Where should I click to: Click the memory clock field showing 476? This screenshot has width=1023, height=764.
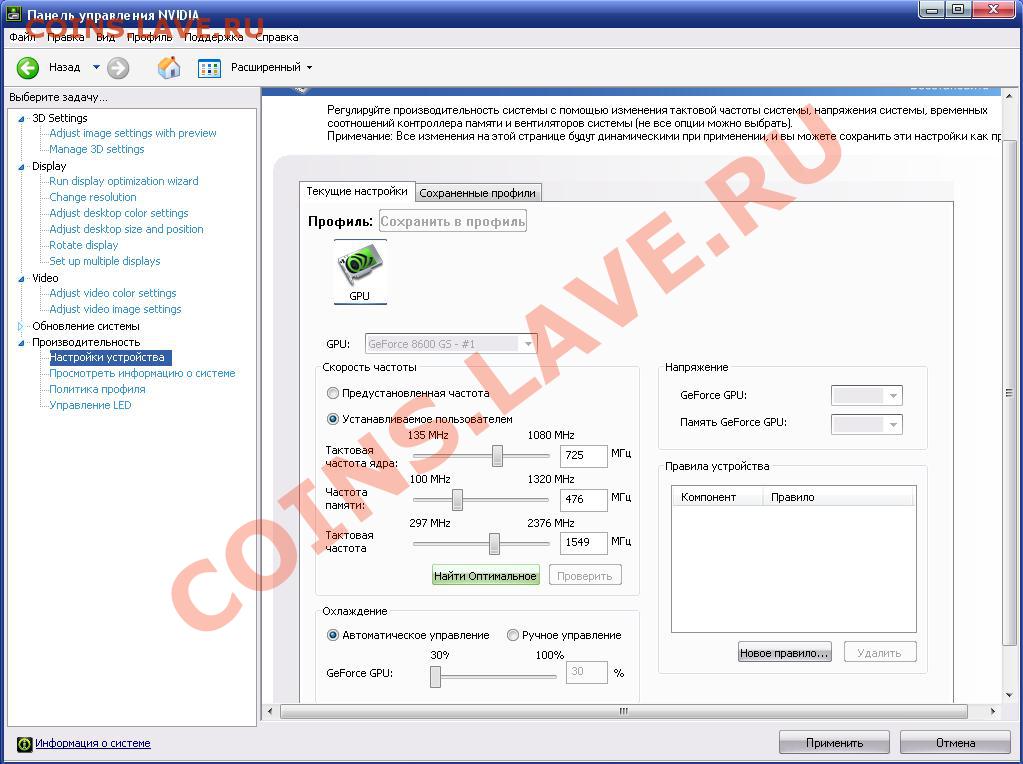pos(584,499)
